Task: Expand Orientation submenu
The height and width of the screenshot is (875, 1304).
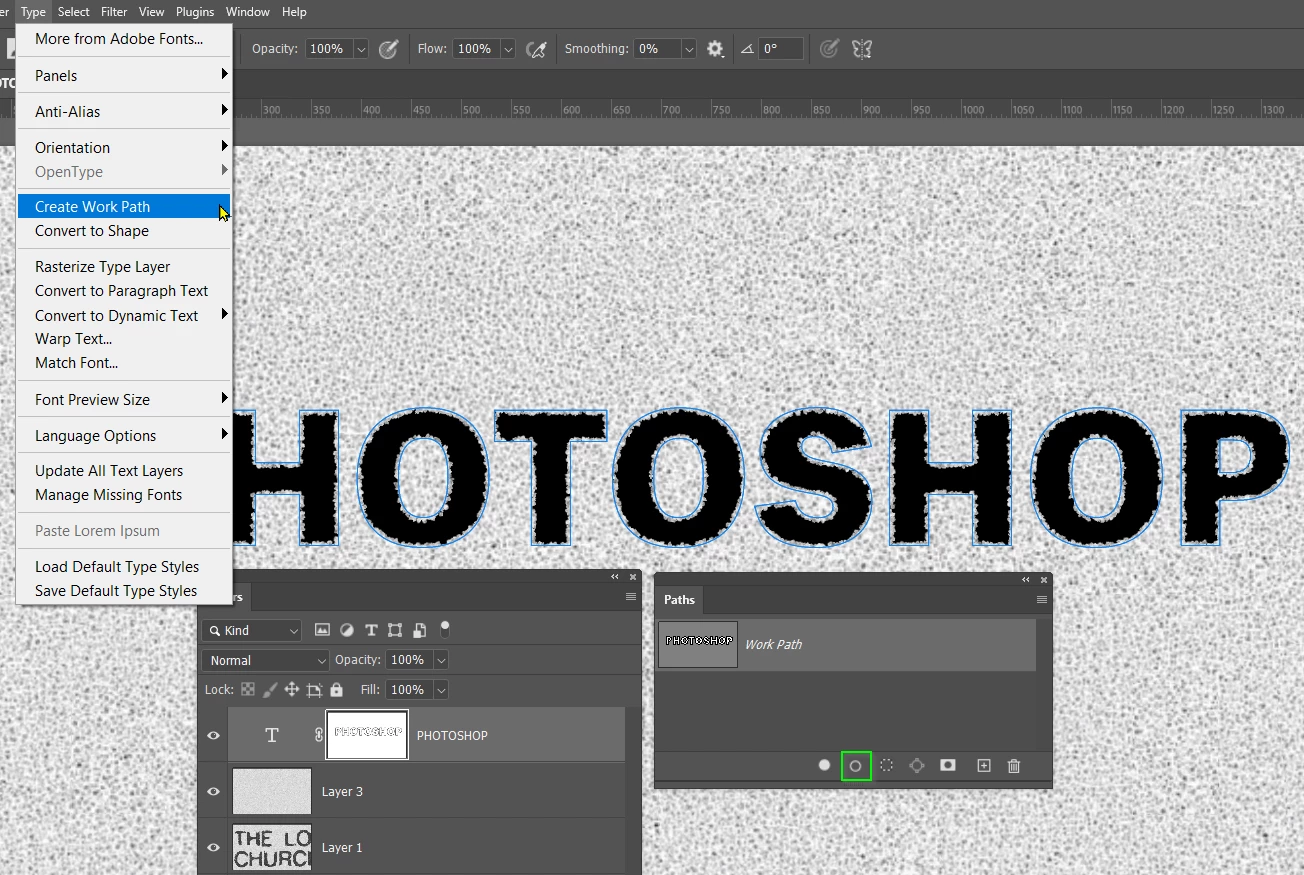Action: tap(124, 147)
